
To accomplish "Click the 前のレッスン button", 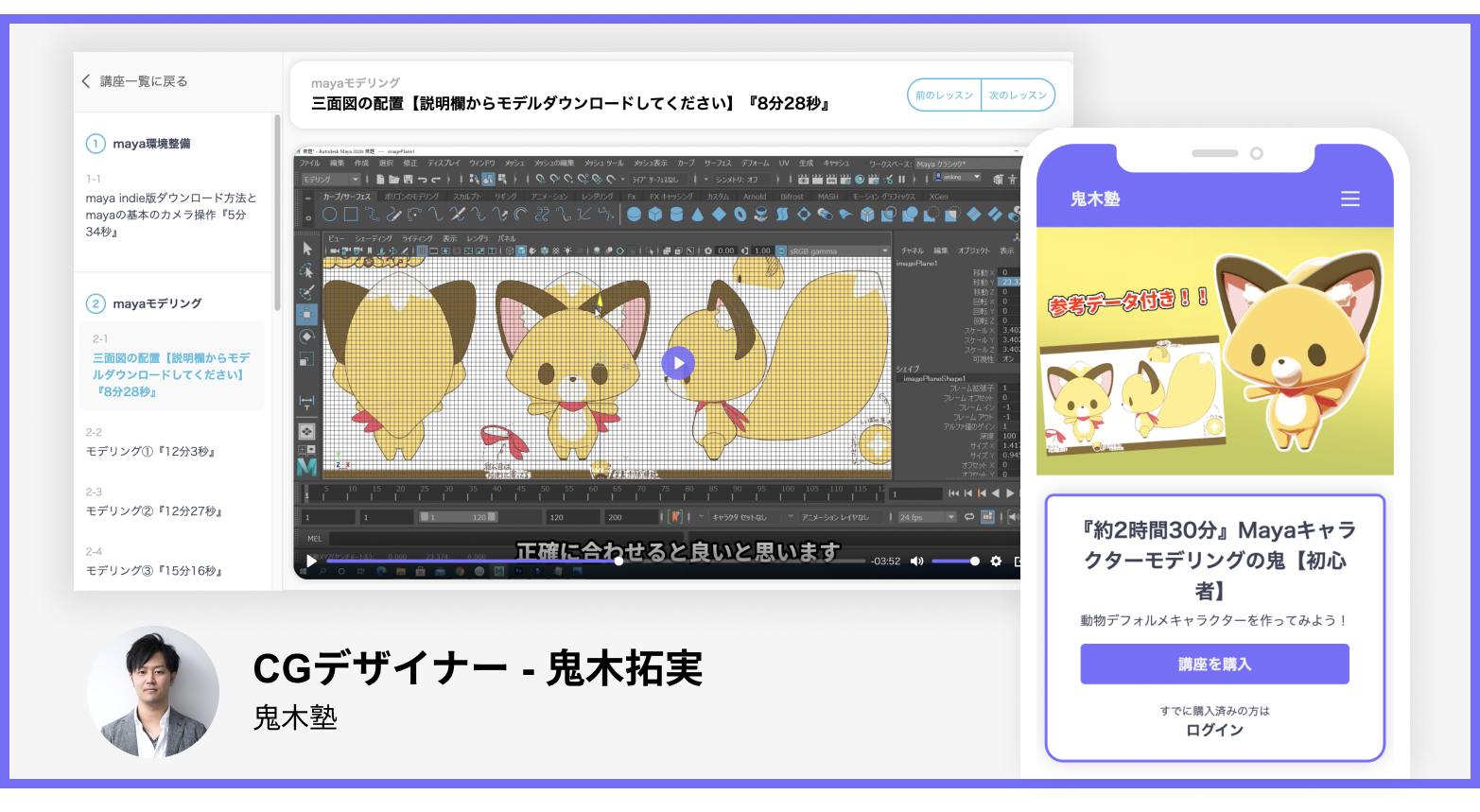I will point(944,95).
